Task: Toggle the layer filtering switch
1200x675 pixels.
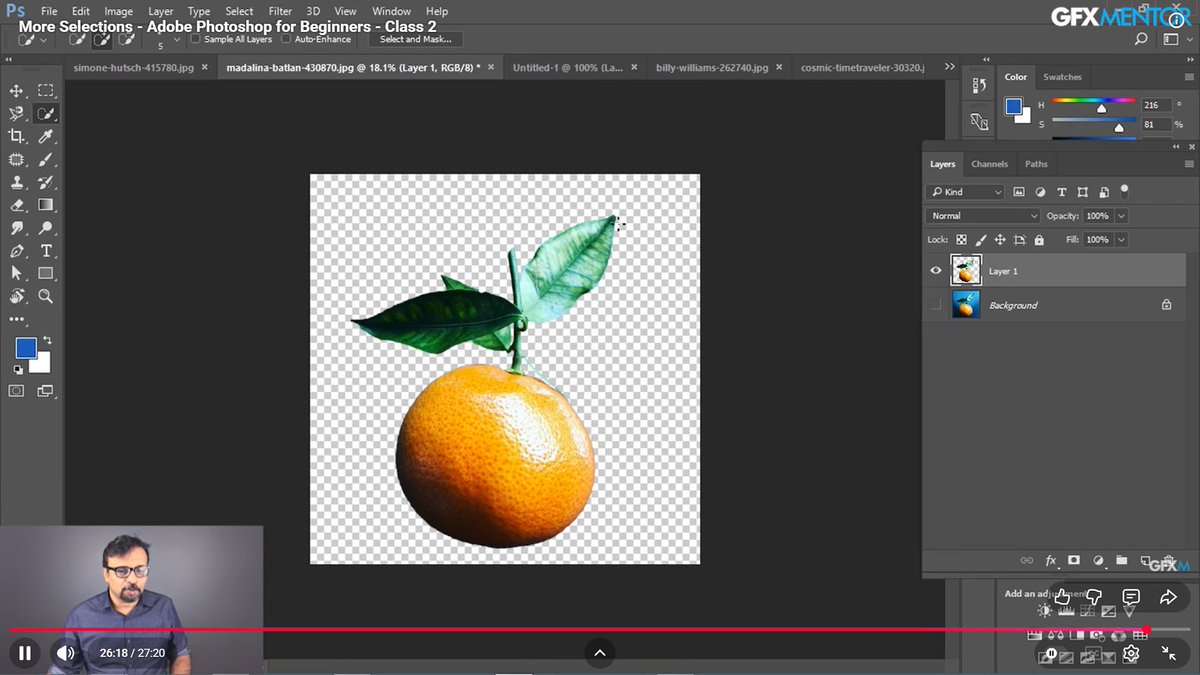Action: pyautogui.click(x=1124, y=190)
